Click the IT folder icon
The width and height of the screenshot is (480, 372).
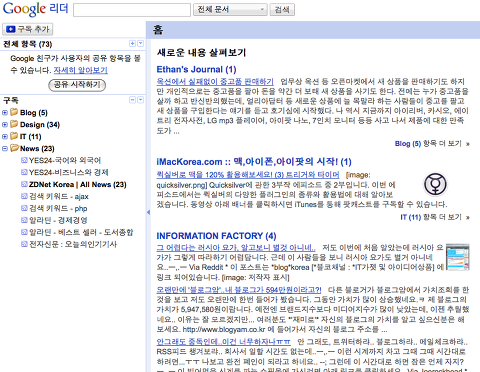(x=14, y=136)
